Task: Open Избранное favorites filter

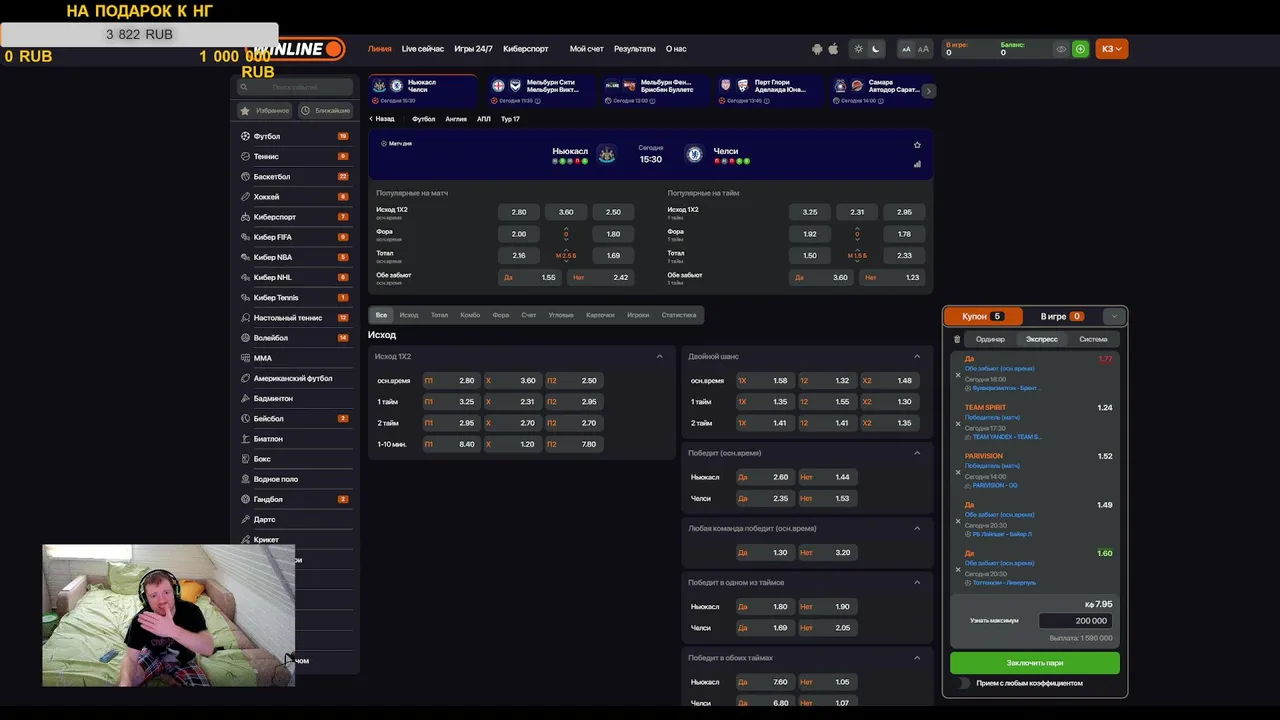Action: point(266,111)
